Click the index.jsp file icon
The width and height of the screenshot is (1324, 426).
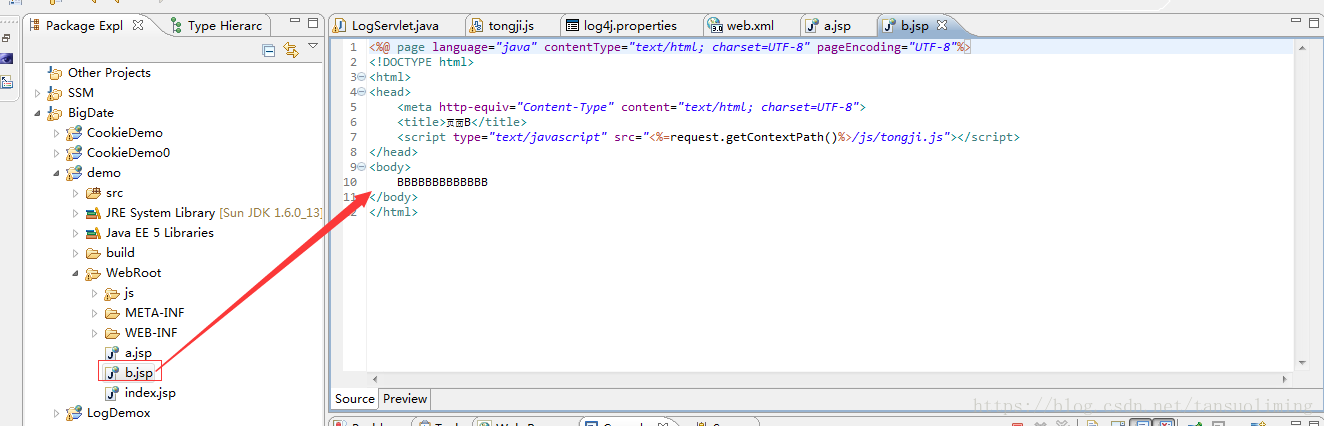tap(112, 393)
